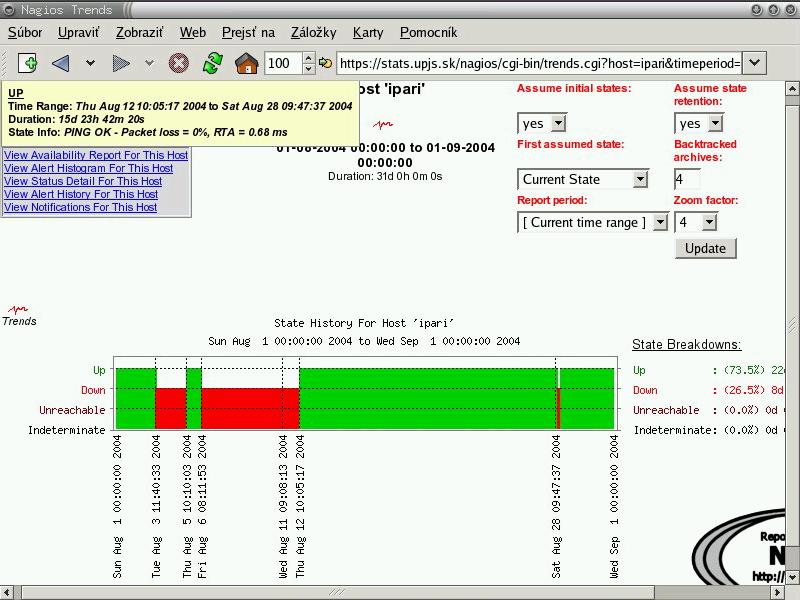Open a new tab with plus icon
The width and height of the screenshot is (800, 600).
point(28,63)
